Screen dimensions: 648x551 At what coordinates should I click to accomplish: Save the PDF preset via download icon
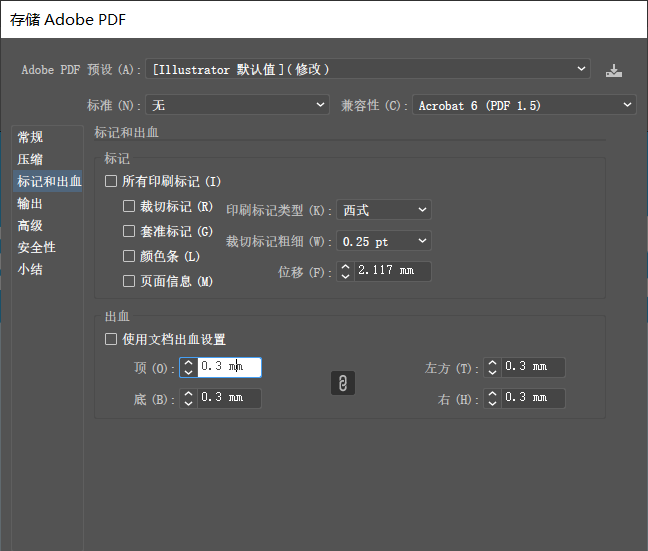pyautogui.click(x=614, y=71)
